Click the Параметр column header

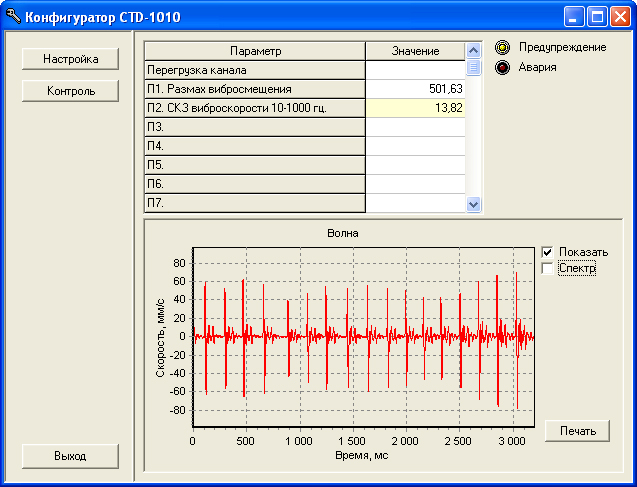(255, 51)
